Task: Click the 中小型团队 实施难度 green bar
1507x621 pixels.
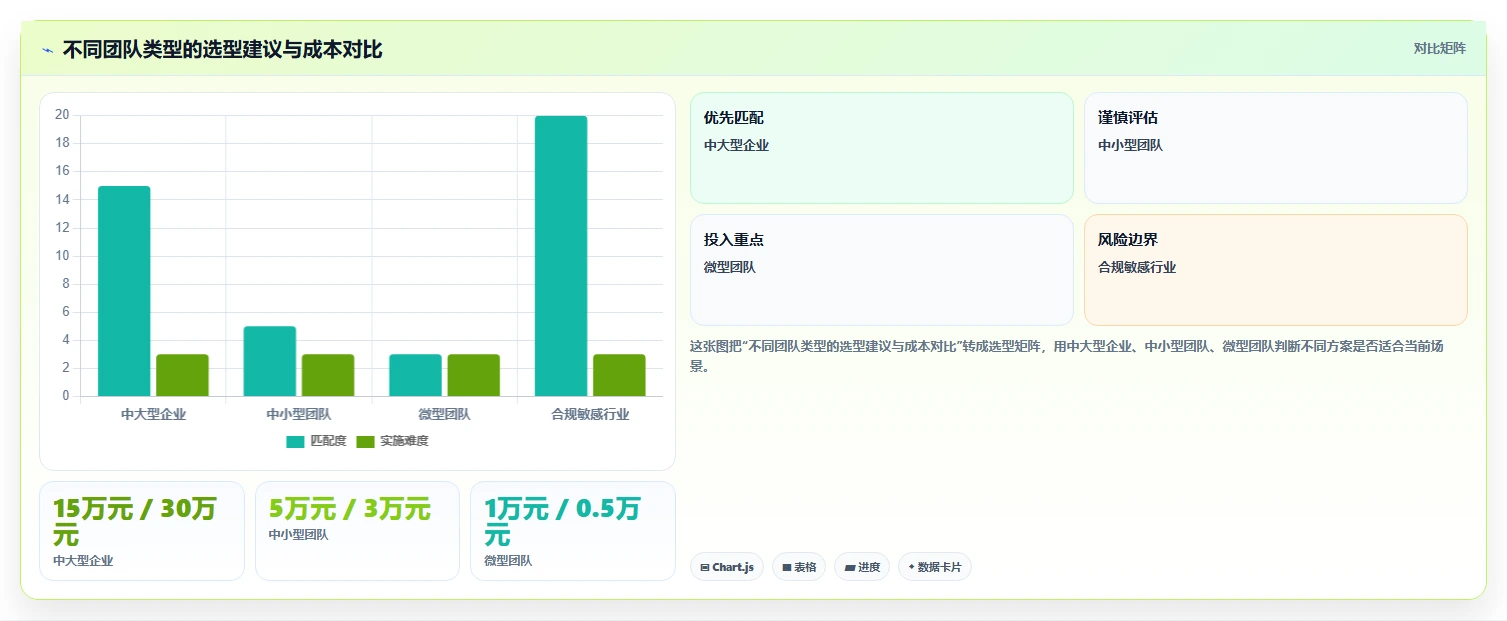Action: 328,375
